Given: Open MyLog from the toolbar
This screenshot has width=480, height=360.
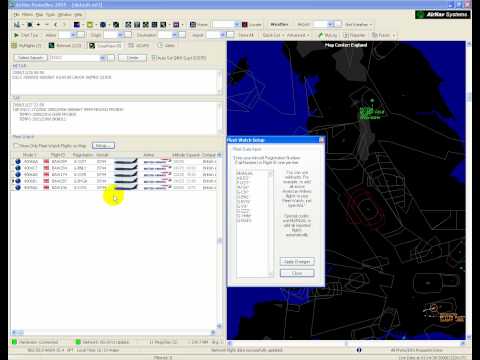Looking at the screenshot, I should pos(327,35).
